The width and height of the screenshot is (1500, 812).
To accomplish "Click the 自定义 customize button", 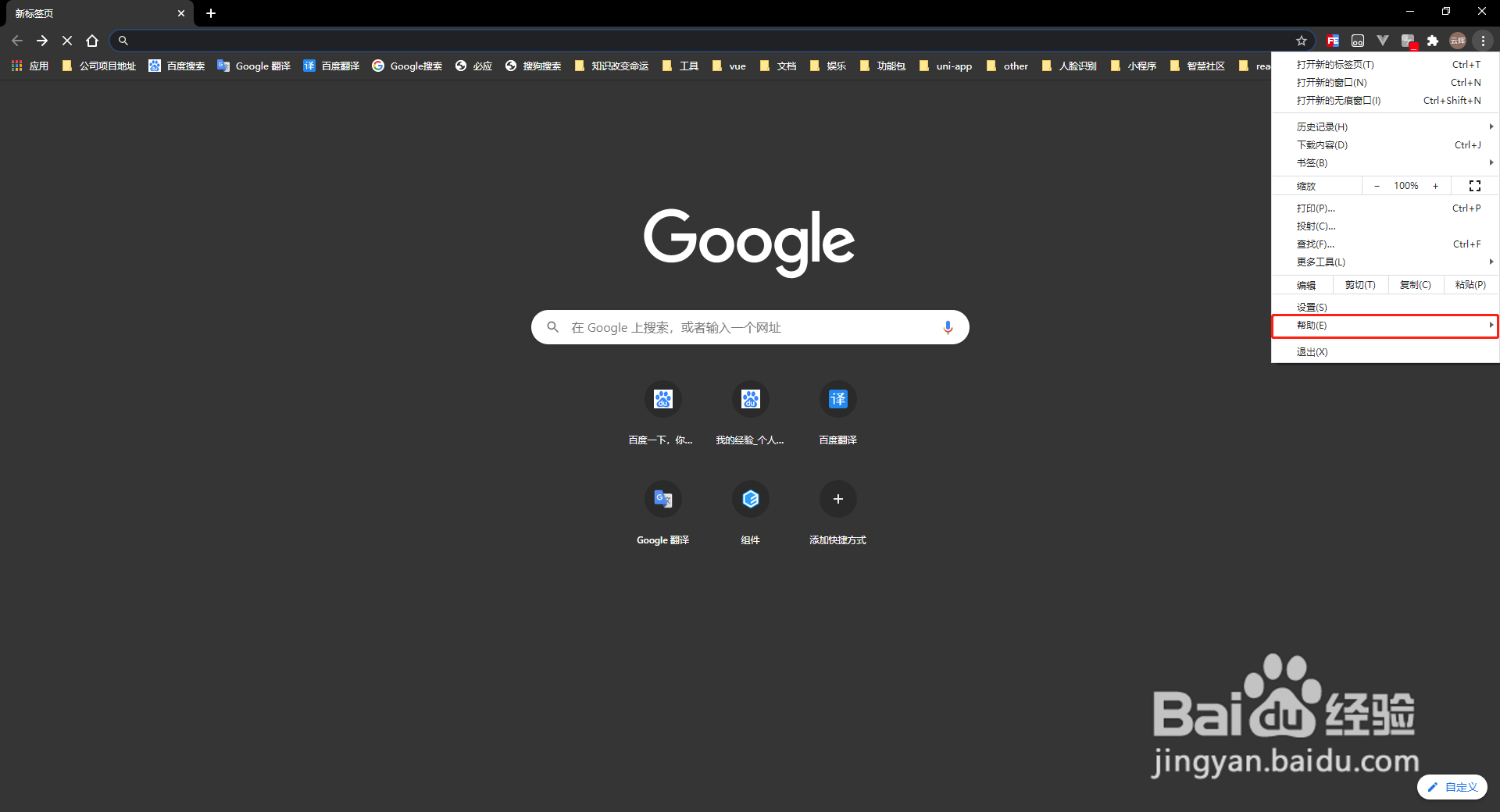I will [x=1452, y=787].
